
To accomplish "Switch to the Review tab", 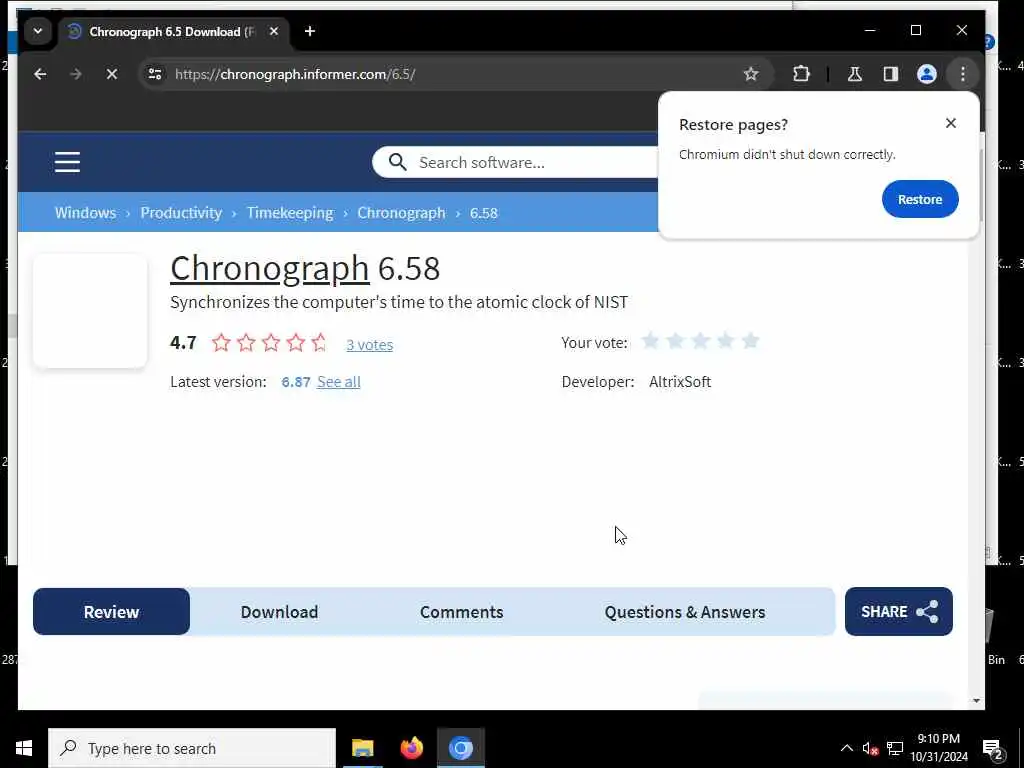I will coord(111,612).
